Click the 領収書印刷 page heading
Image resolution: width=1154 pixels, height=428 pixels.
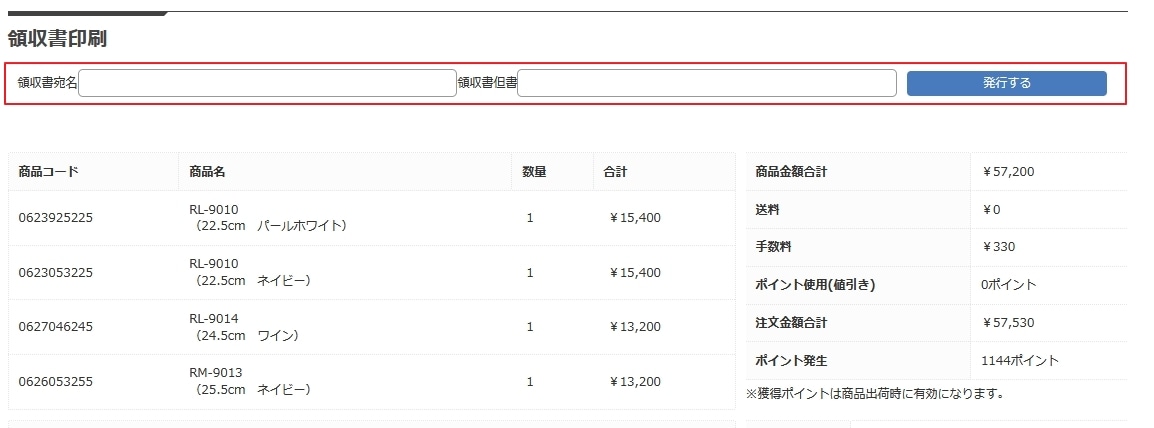click(x=57, y=39)
